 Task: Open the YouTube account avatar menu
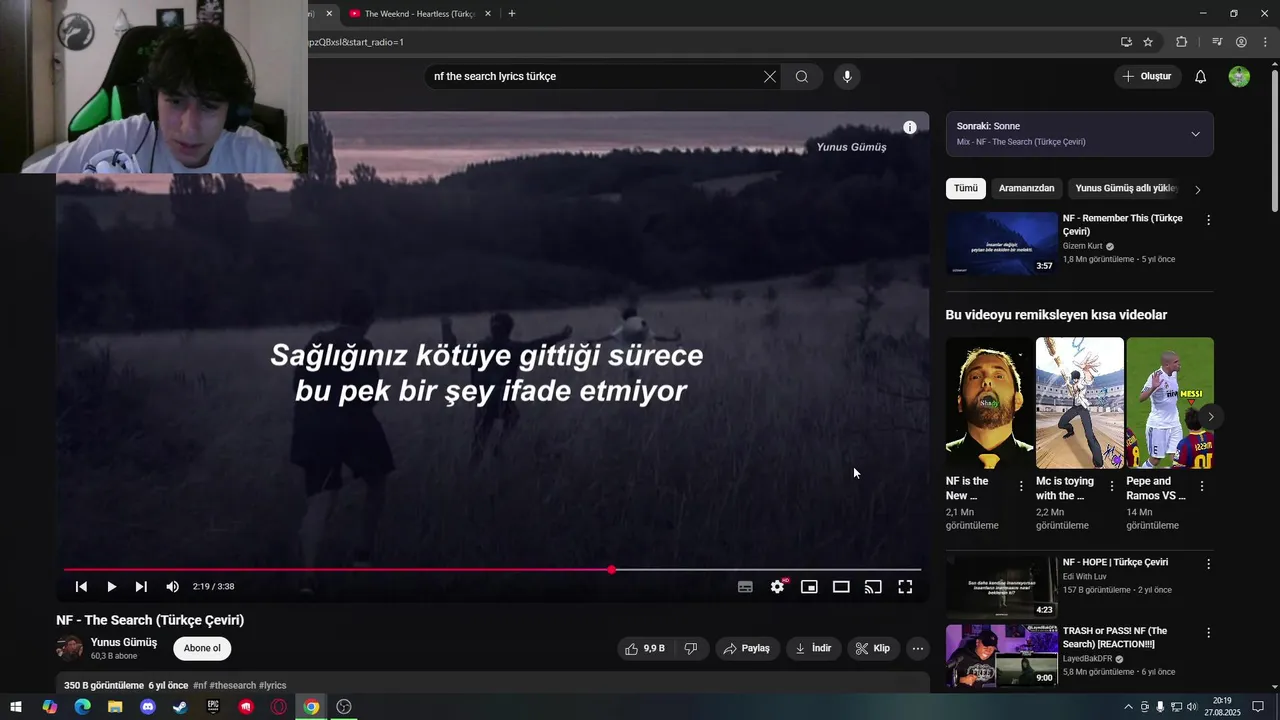coord(1239,77)
